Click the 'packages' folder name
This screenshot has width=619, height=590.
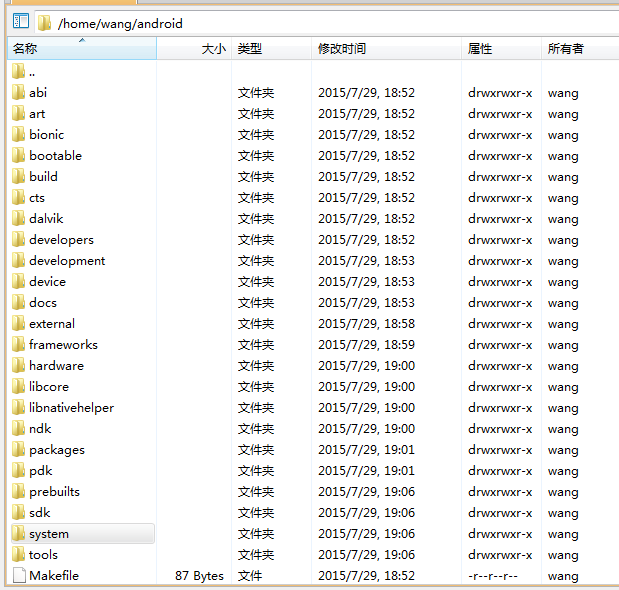click(57, 450)
